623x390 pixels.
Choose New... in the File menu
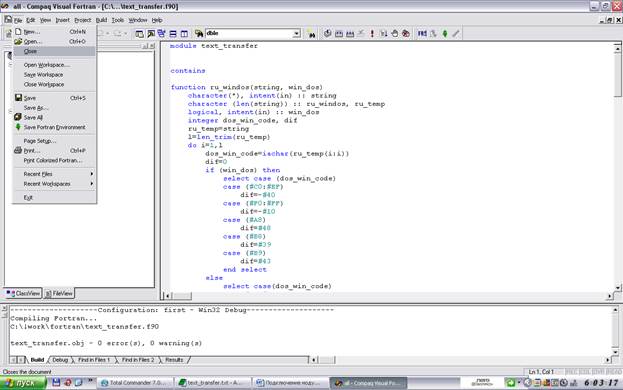54,31
